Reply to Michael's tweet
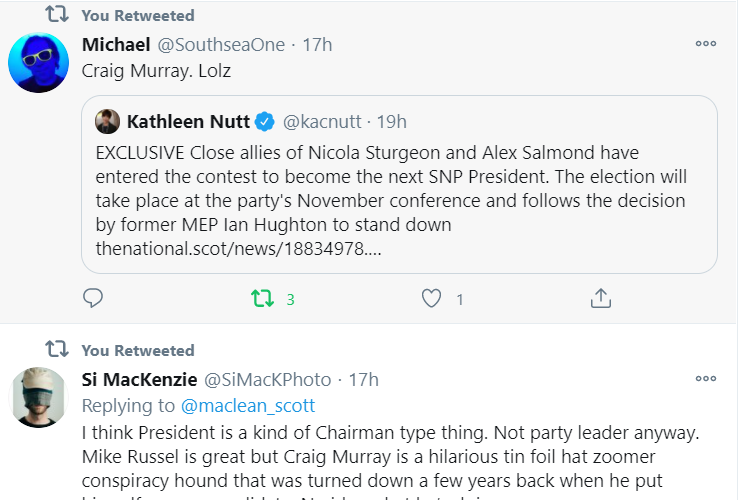744x500 pixels. (93, 298)
